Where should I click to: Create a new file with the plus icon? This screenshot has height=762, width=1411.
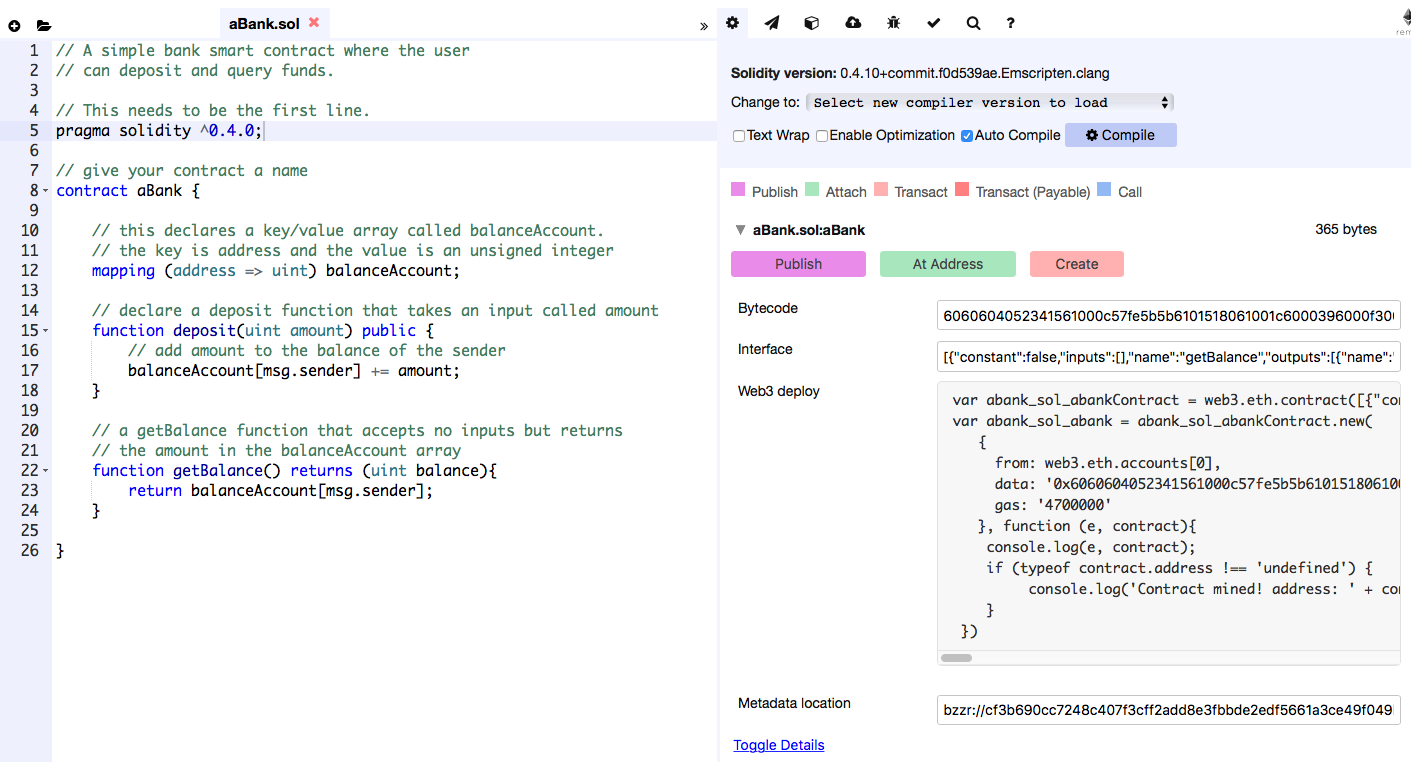pyautogui.click(x=14, y=25)
